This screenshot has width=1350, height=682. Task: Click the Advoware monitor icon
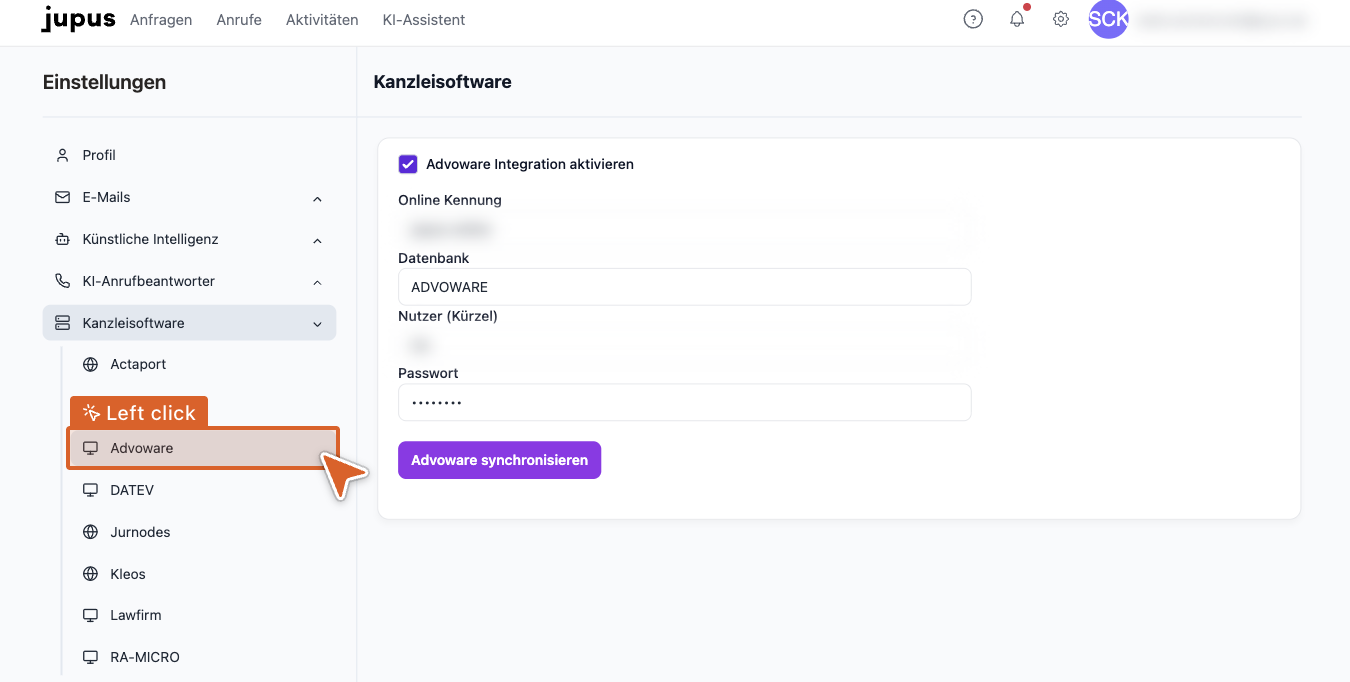click(91, 448)
